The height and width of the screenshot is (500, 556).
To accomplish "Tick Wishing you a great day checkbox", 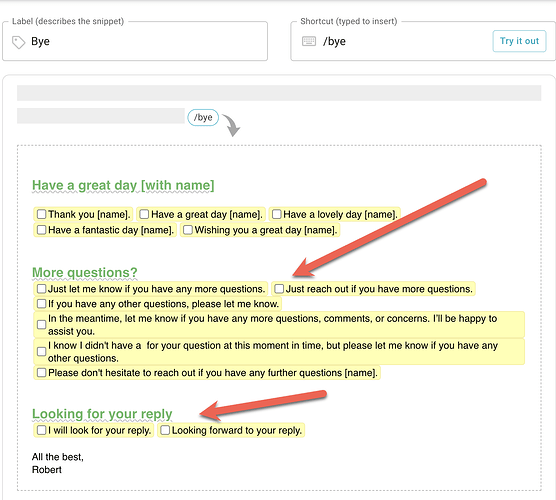I will 188,230.
